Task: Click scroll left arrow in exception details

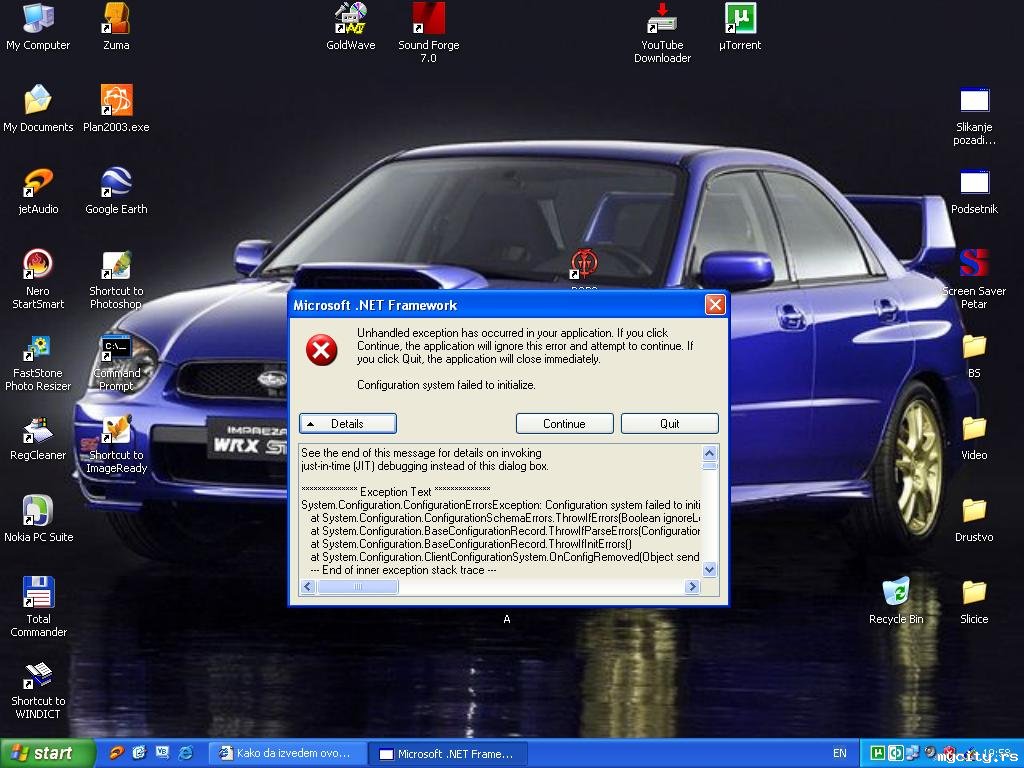Action: 308,586
